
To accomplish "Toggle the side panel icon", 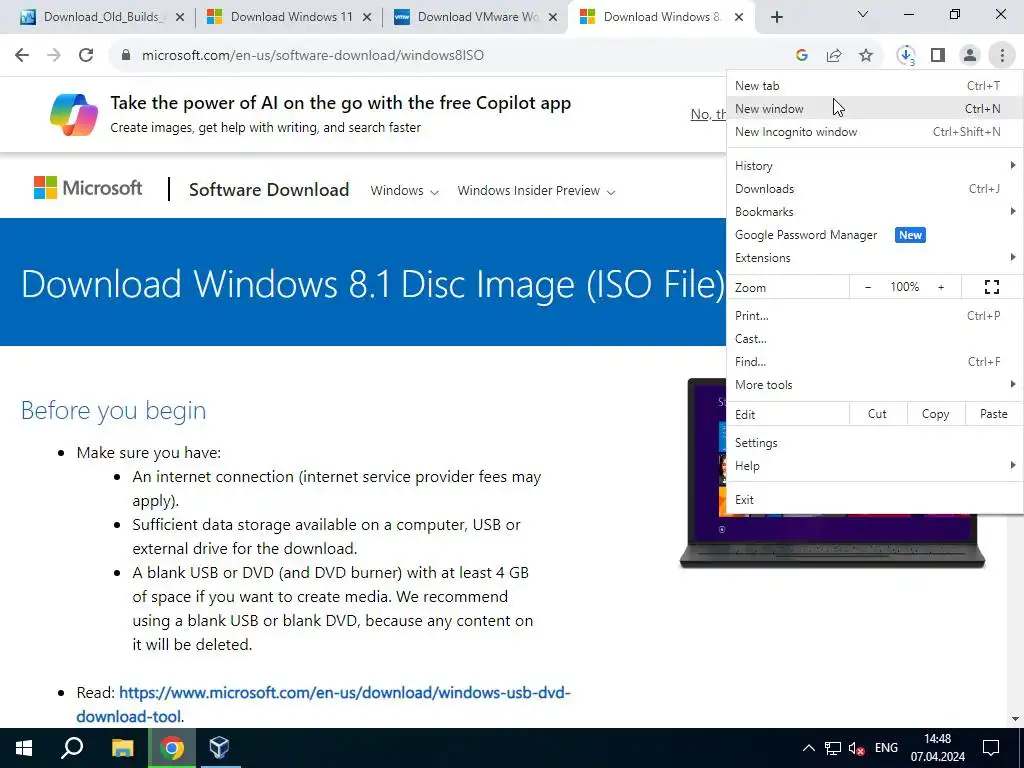I will 938,56.
